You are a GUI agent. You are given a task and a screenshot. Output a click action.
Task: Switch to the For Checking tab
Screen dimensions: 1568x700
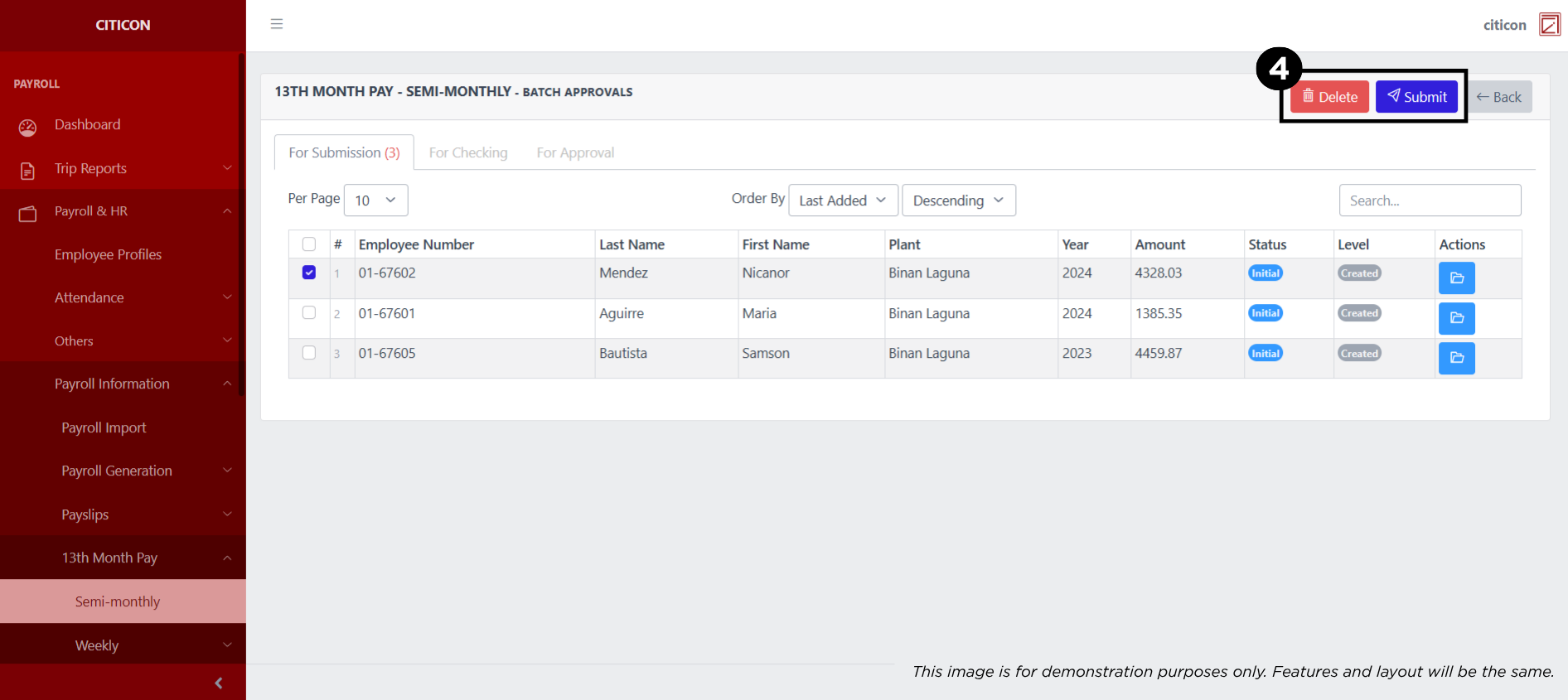[x=468, y=153]
